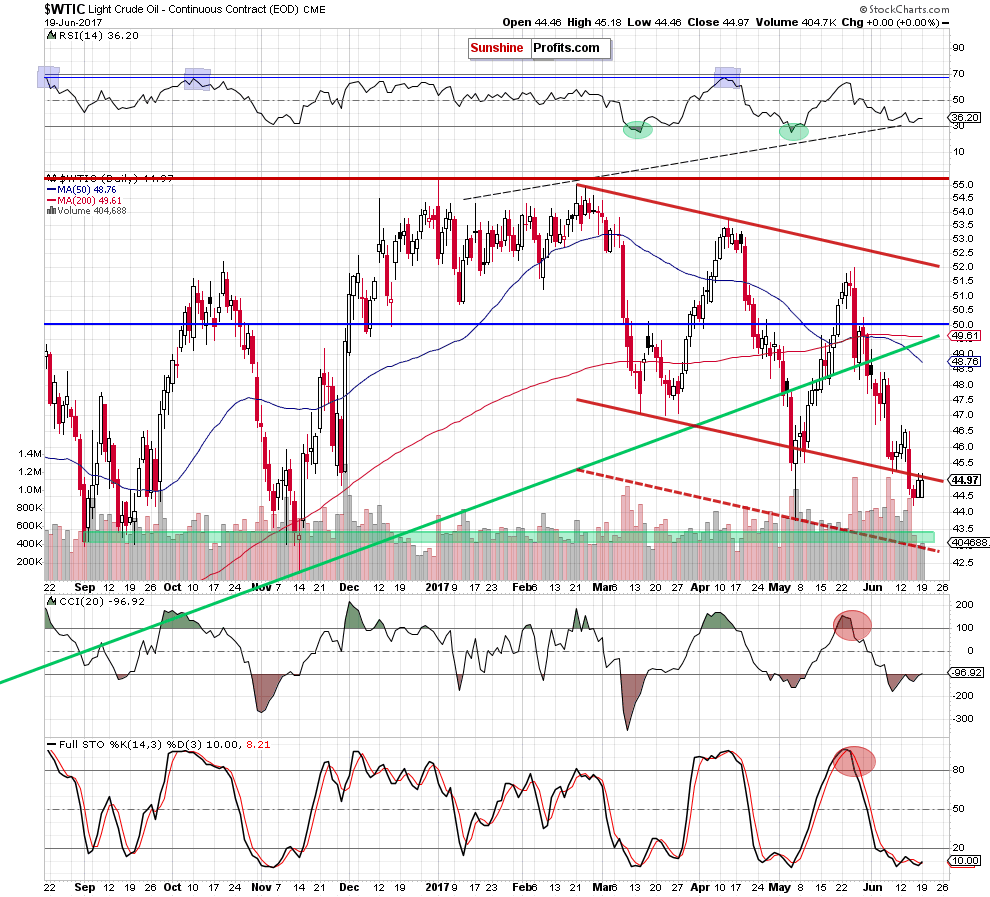Click the 48.76 price tag on right axis
990x897 pixels.
tap(965, 362)
